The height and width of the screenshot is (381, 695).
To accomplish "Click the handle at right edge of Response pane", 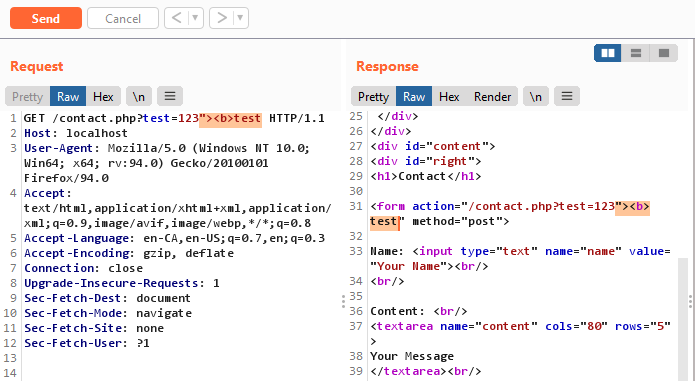I will (x=691, y=301).
